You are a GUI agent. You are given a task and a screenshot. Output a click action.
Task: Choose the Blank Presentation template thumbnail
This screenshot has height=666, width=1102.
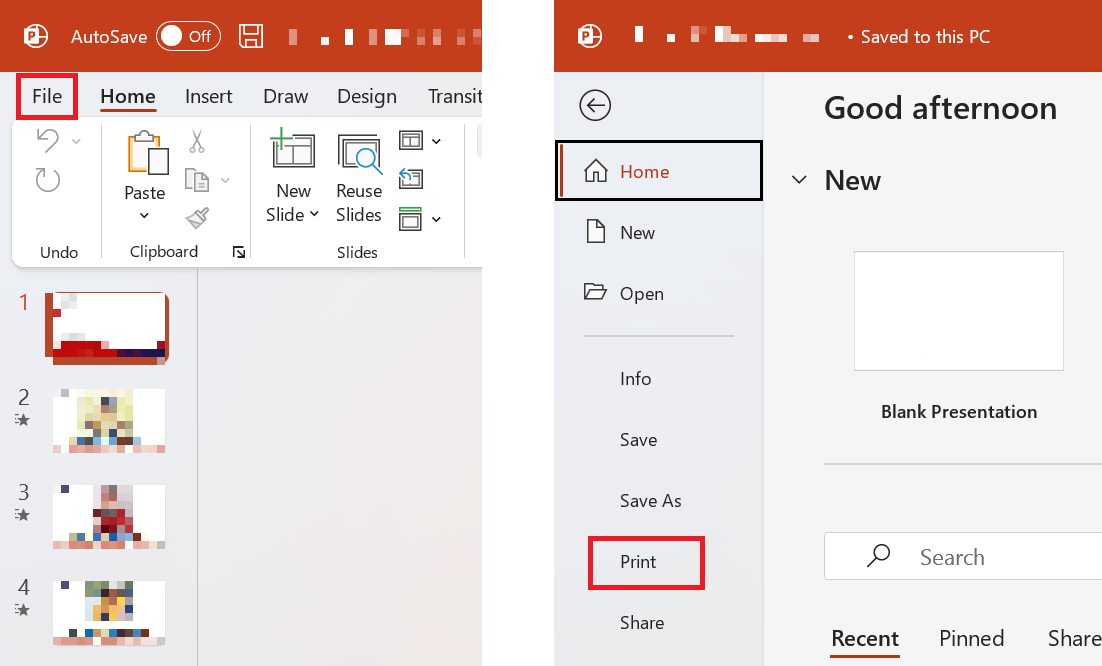click(x=959, y=311)
